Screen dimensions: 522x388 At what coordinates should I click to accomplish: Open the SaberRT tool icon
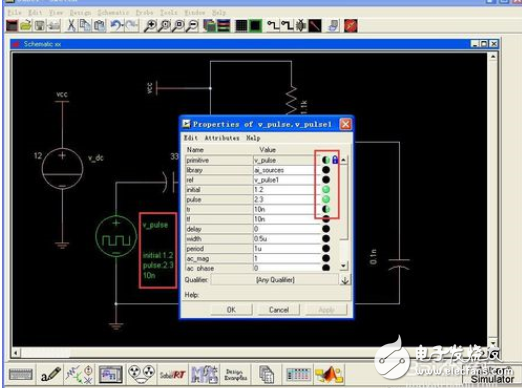172,375
